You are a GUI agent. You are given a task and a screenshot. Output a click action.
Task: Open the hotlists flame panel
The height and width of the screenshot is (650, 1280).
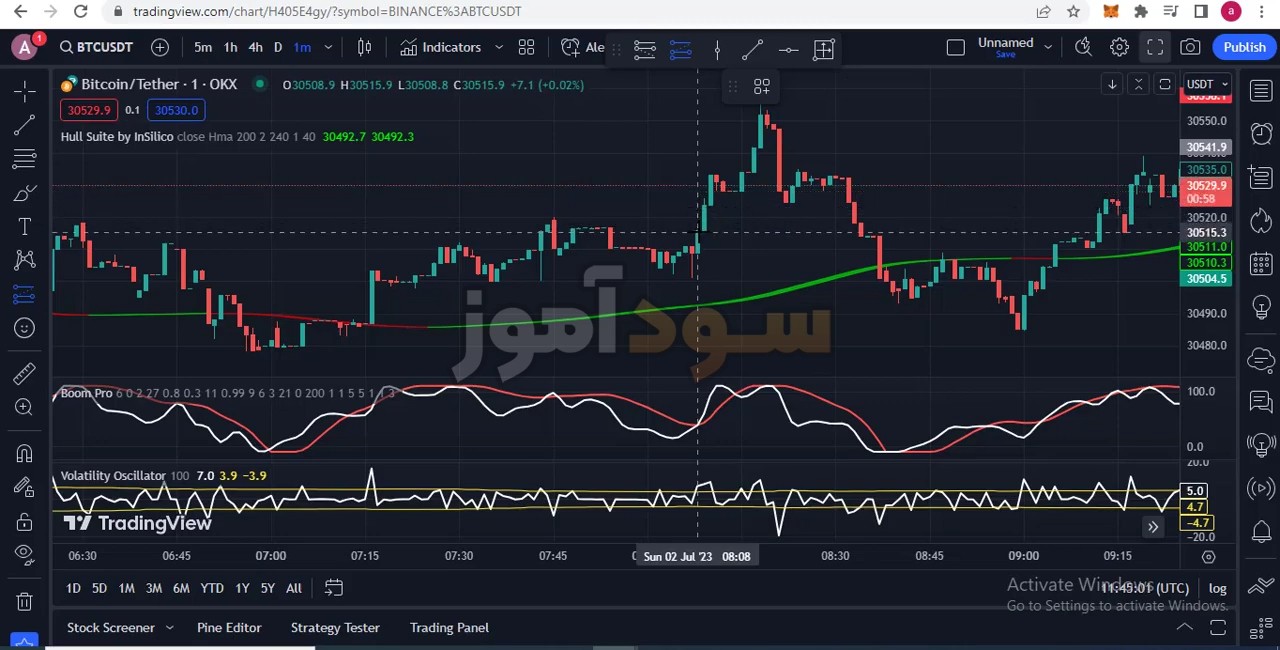coord(1261,221)
